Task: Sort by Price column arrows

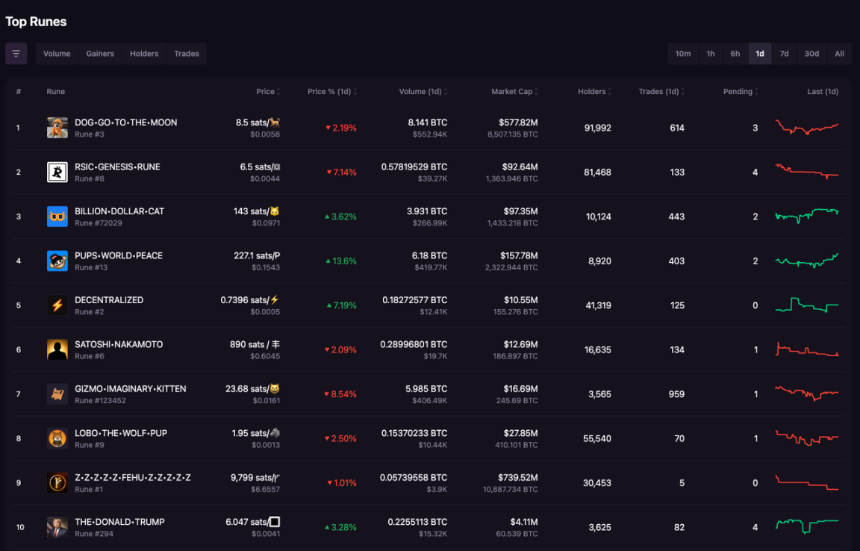Action: point(279,92)
